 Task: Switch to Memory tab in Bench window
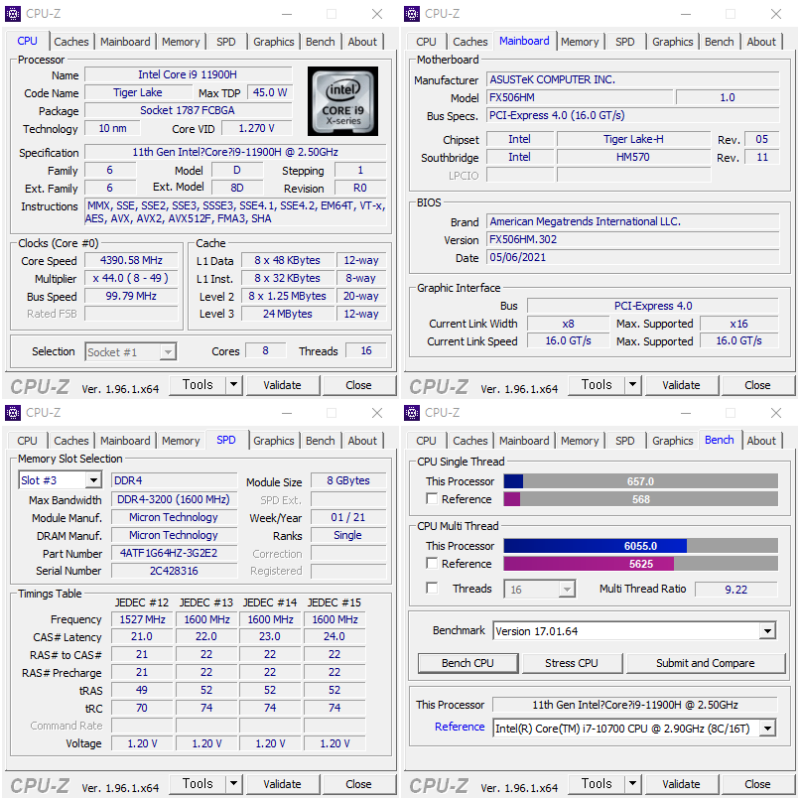pos(580,441)
